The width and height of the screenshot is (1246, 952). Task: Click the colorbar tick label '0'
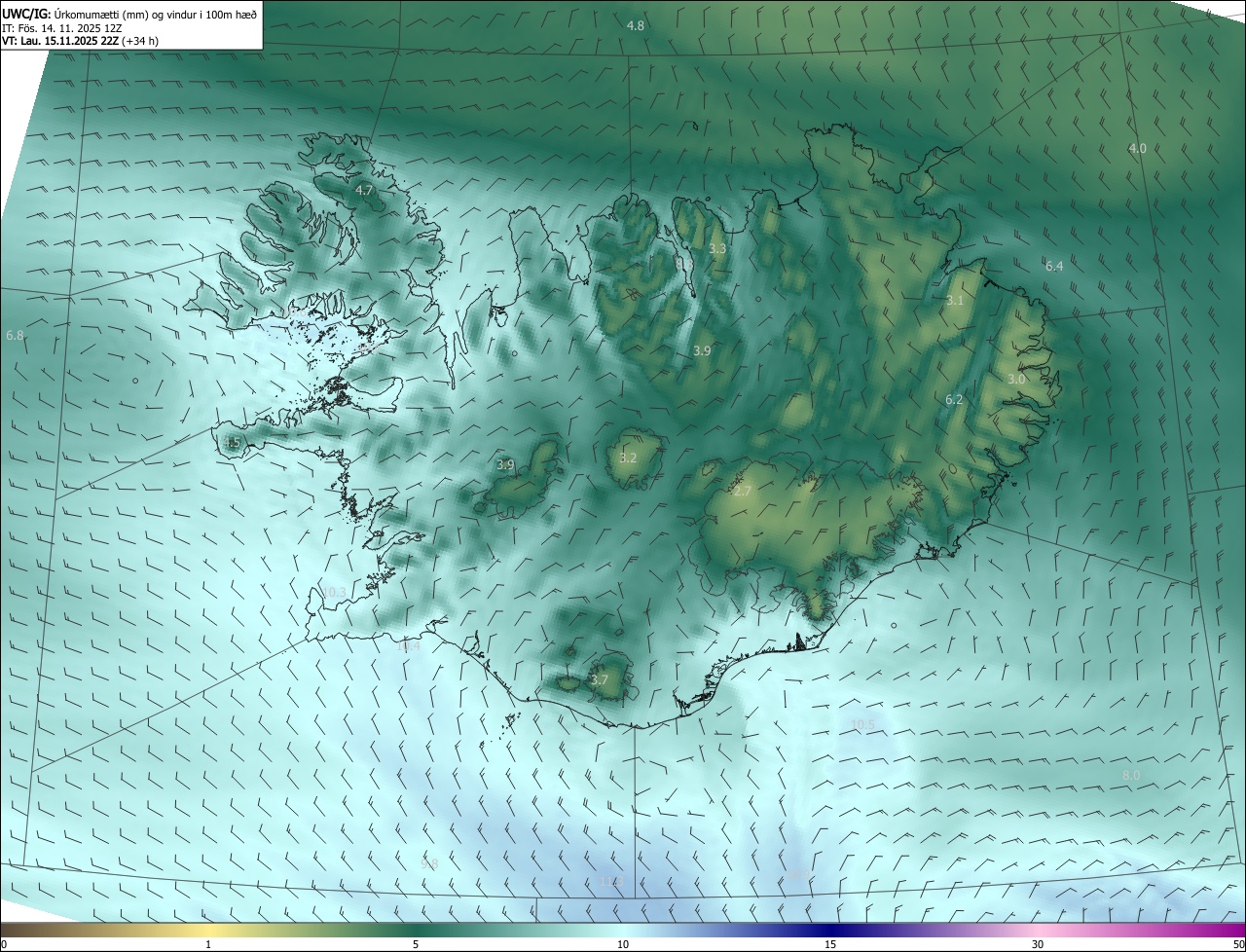tap(4, 944)
